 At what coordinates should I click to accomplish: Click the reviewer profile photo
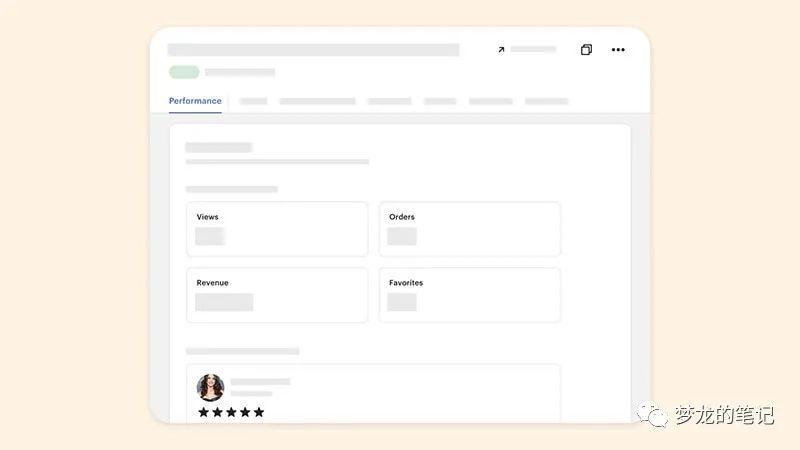point(210,387)
